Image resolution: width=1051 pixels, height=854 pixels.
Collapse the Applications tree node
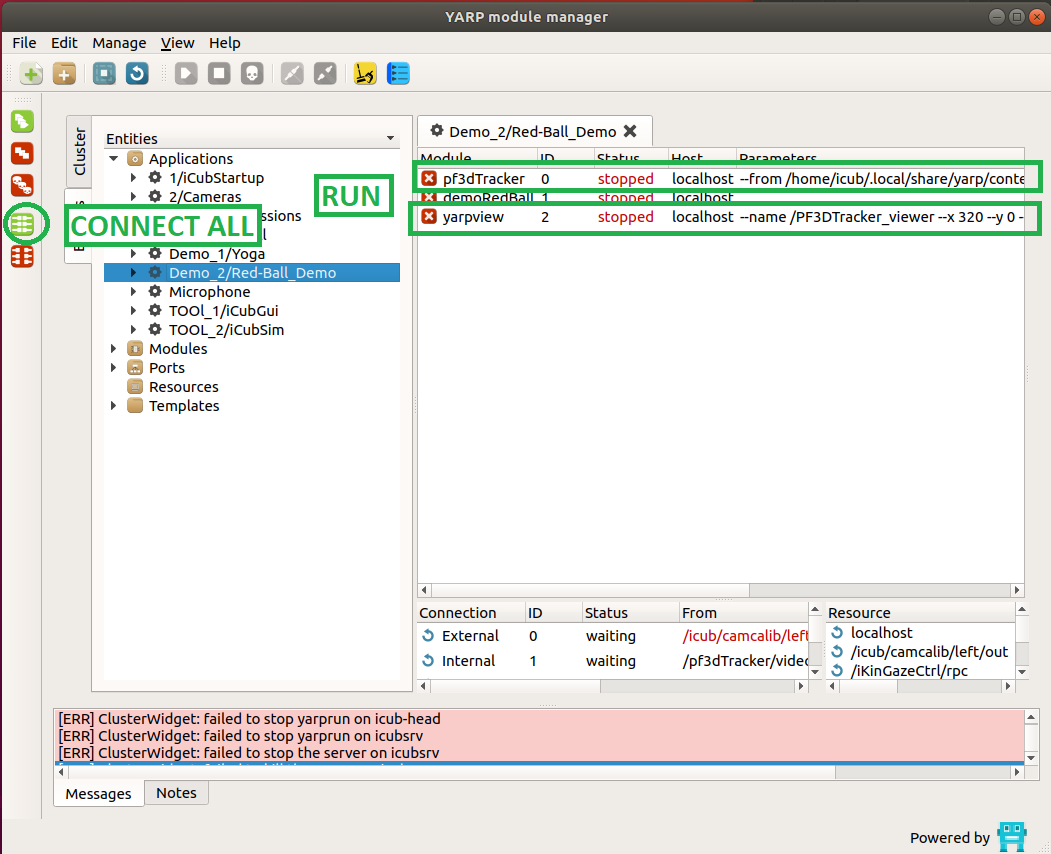[x=114, y=159]
